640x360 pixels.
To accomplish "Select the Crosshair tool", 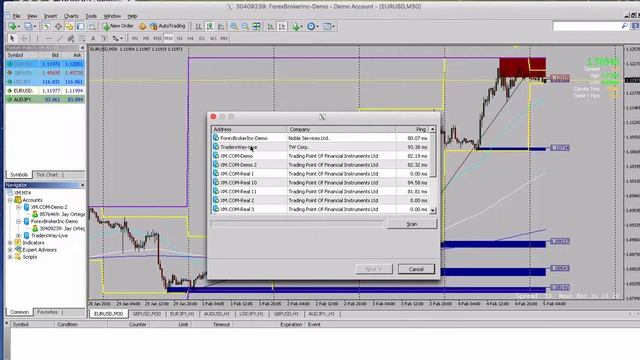I will pos(24,38).
